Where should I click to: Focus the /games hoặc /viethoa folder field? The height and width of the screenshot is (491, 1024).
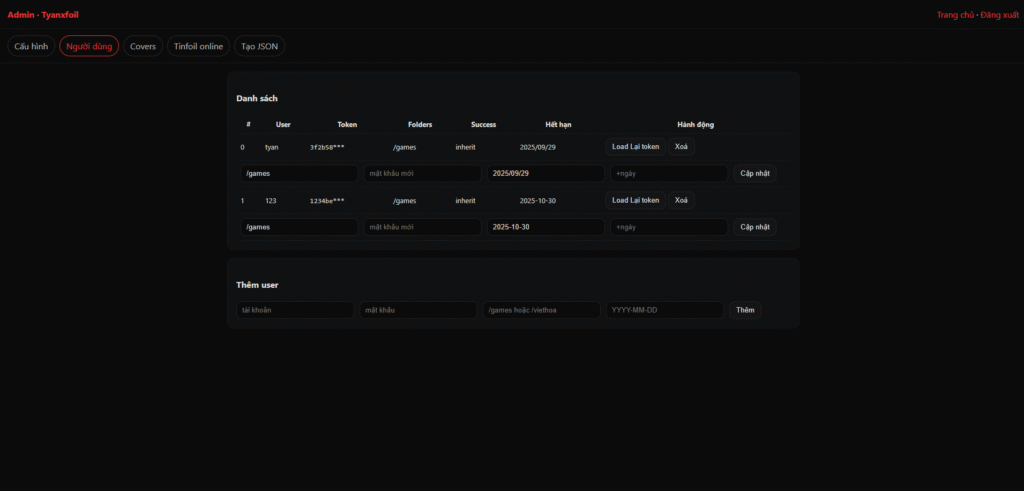(541, 310)
